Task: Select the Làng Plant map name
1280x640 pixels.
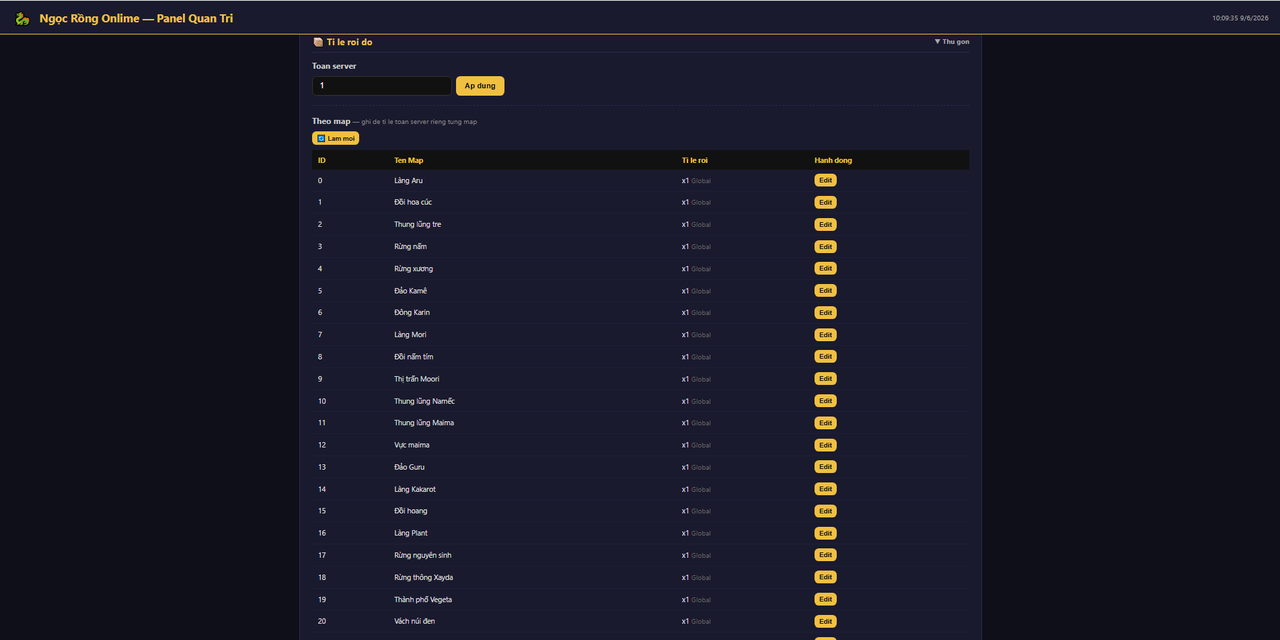Action: [x=411, y=533]
